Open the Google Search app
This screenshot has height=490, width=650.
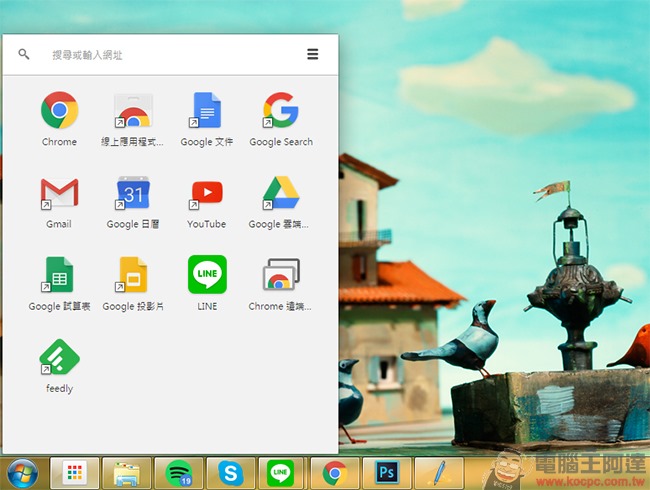point(281,110)
